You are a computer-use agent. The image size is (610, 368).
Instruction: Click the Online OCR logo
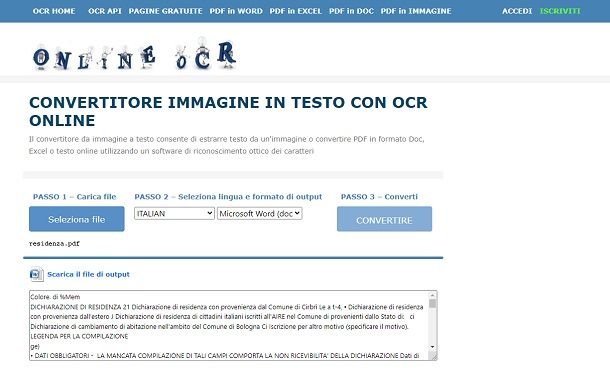click(134, 55)
